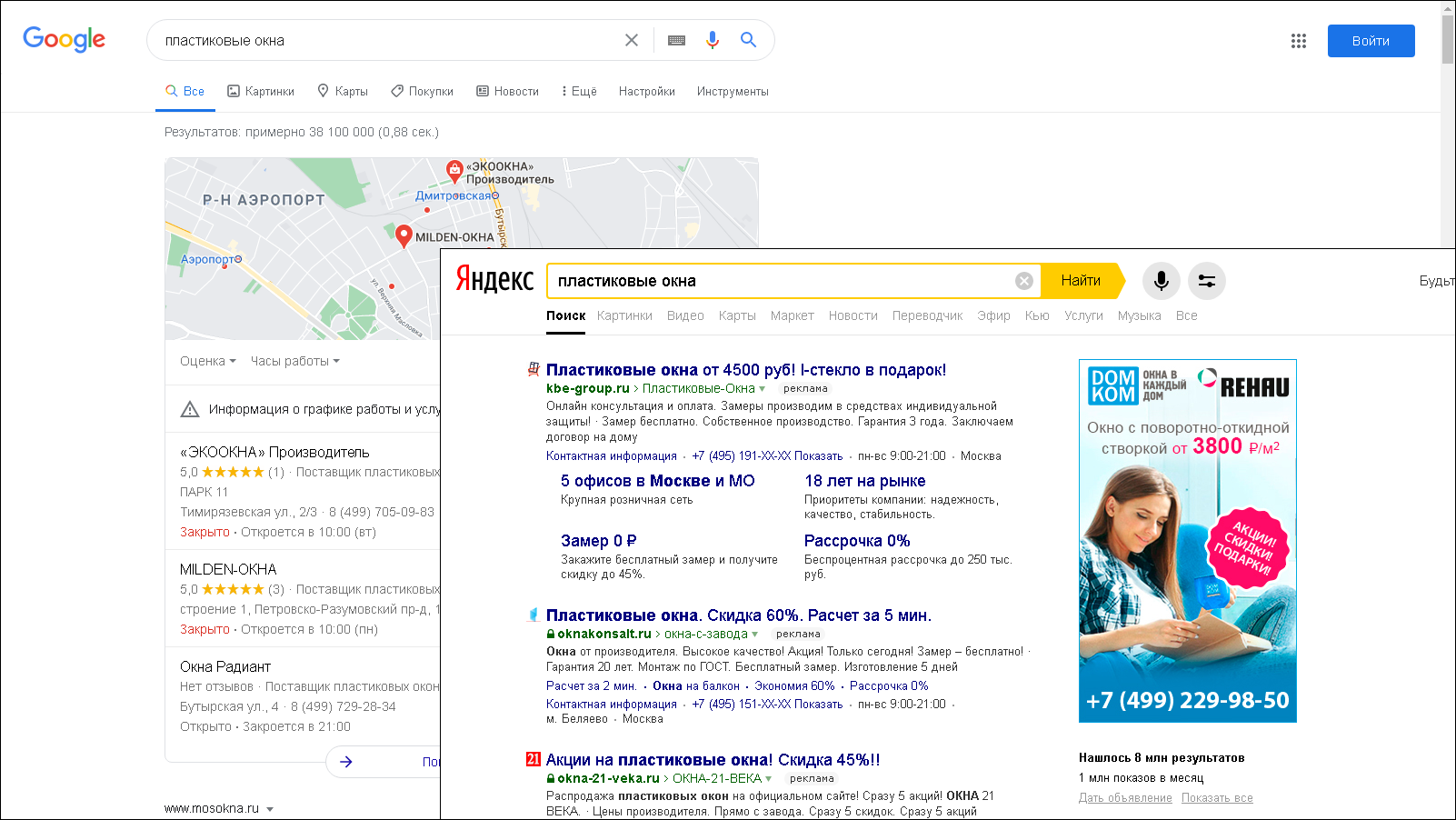Click 'Расчет за 2 мин.' quick link
The height and width of the screenshot is (820, 1456).
click(x=591, y=686)
